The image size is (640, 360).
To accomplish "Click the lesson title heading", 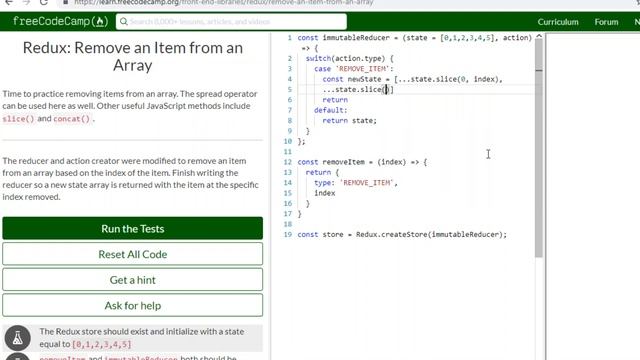I will pyautogui.click(x=133, y=56).
